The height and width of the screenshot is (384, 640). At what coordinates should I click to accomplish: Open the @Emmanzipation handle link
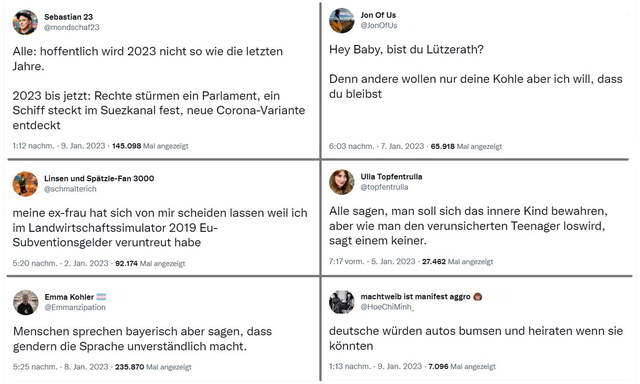click(x=75, y=307)
